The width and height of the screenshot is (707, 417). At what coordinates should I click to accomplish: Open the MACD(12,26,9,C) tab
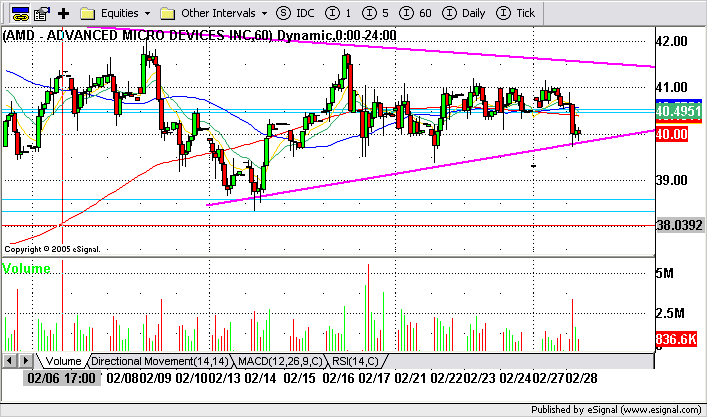(x=280, y=361)
